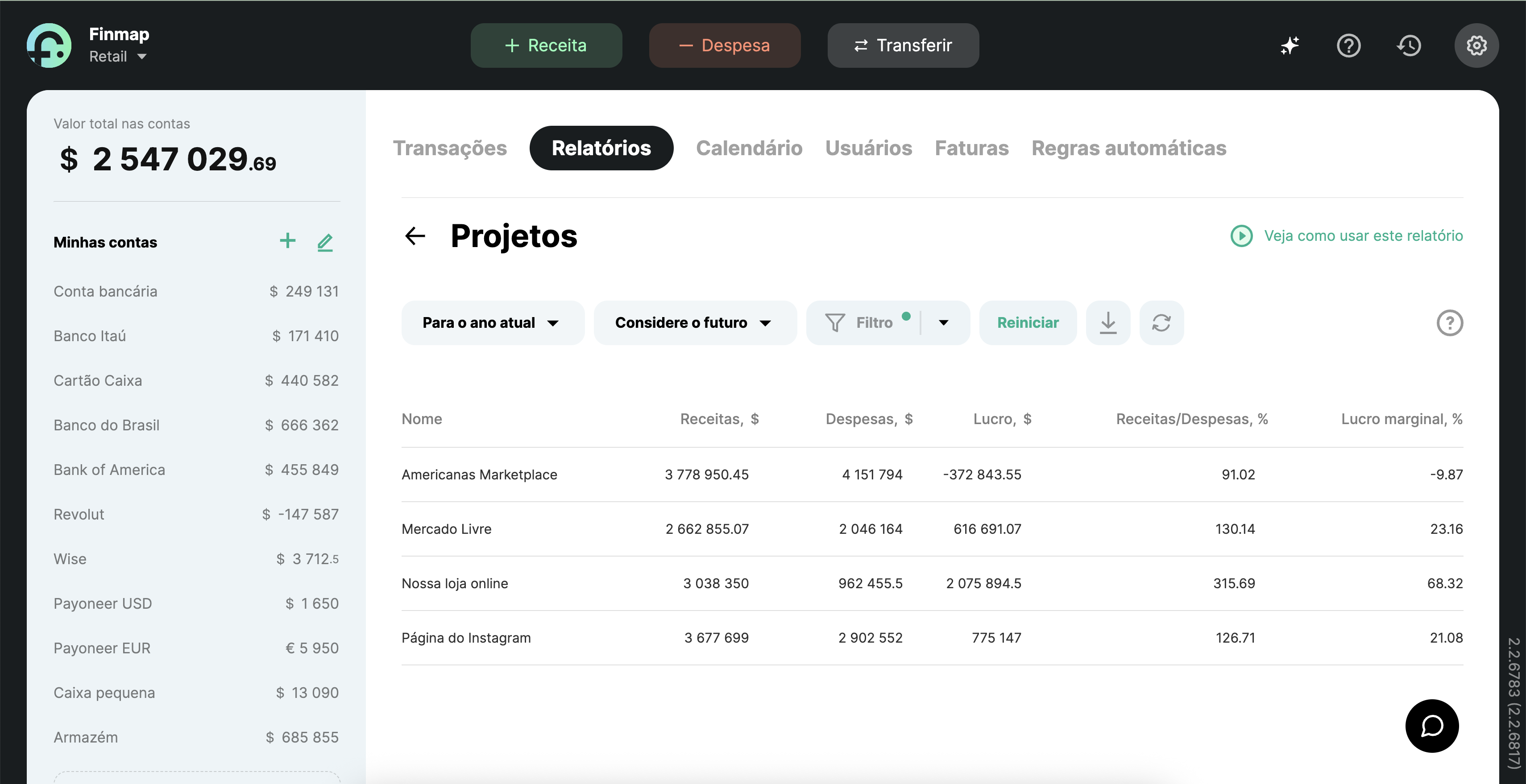Select the Caixa pequena account

pos(196,693)
